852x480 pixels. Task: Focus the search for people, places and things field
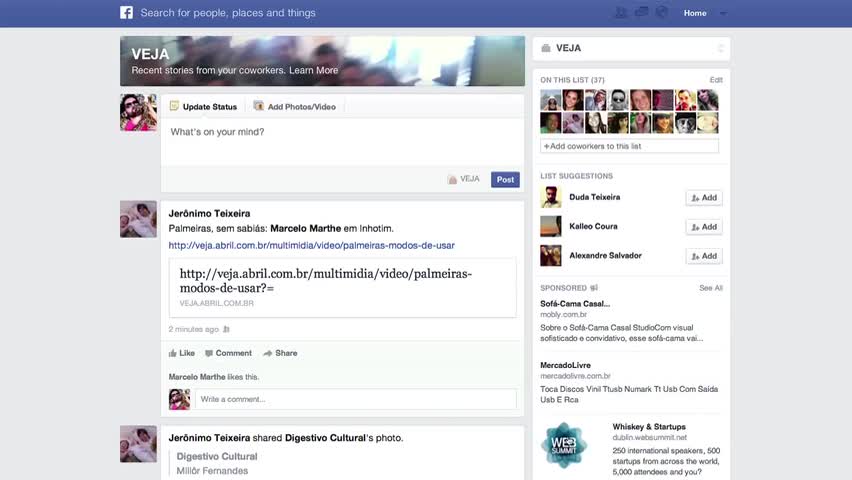coord(228,13)
